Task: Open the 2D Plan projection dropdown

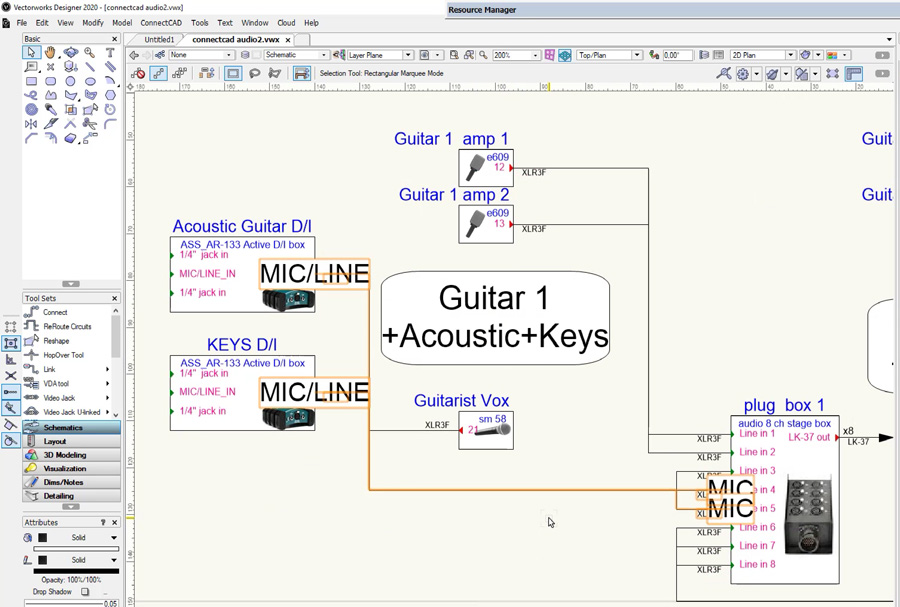Action: (763, 55)
